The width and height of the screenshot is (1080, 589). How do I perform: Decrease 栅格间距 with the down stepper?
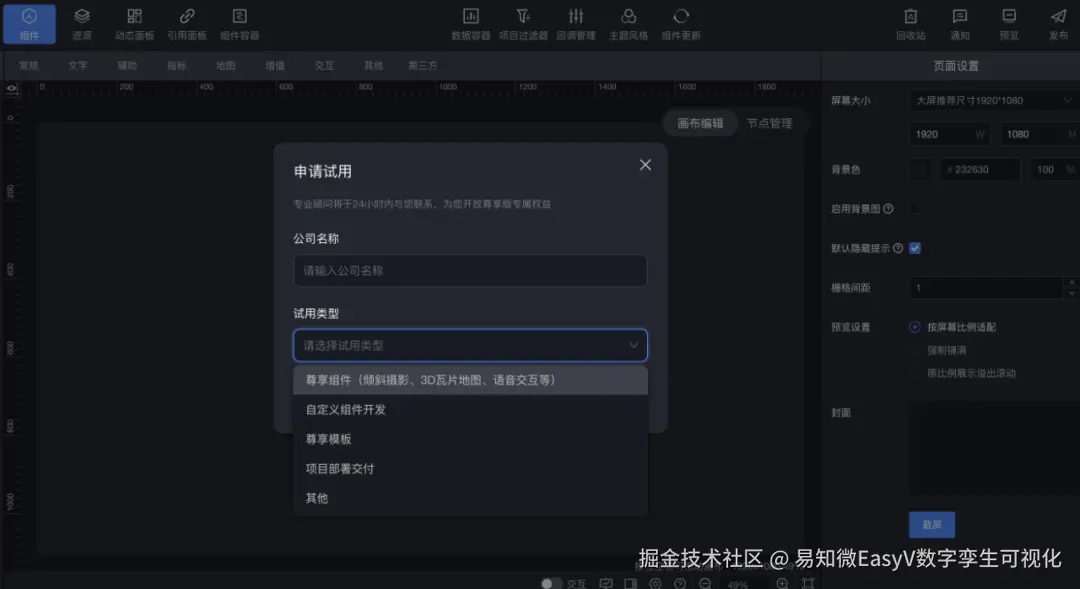(1071, 293)
